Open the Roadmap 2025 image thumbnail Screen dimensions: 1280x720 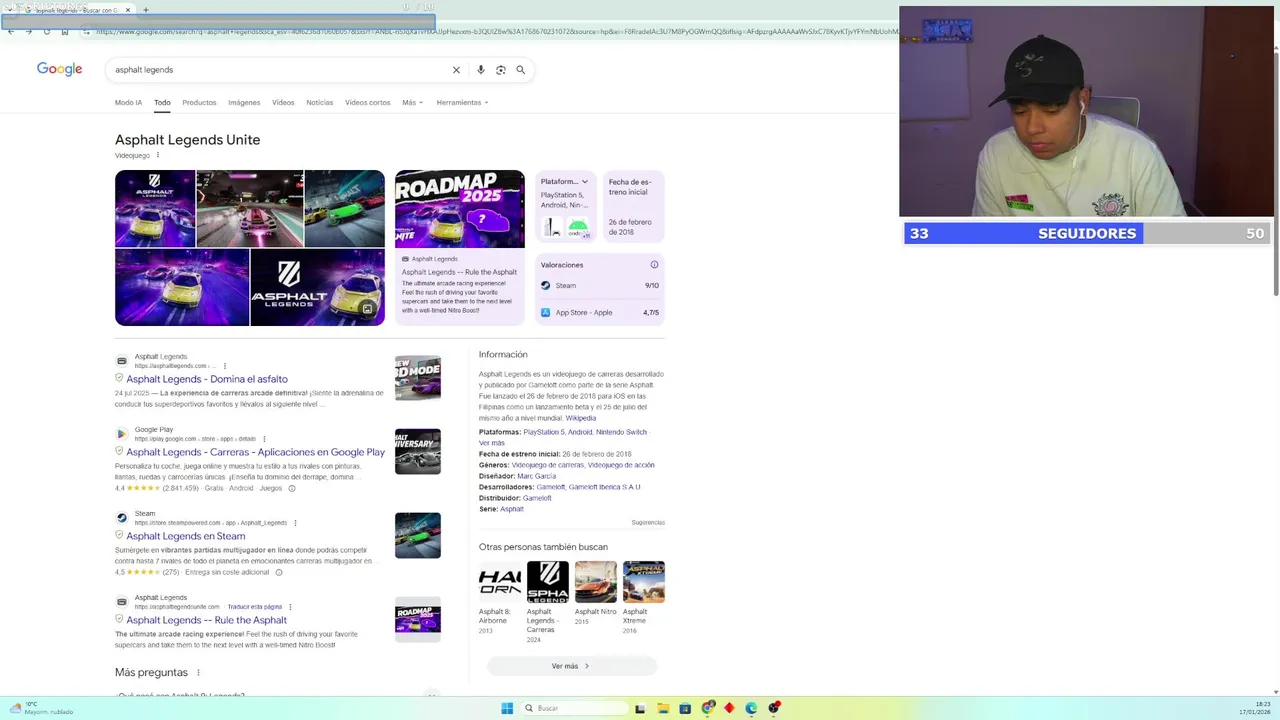(459, 209)
